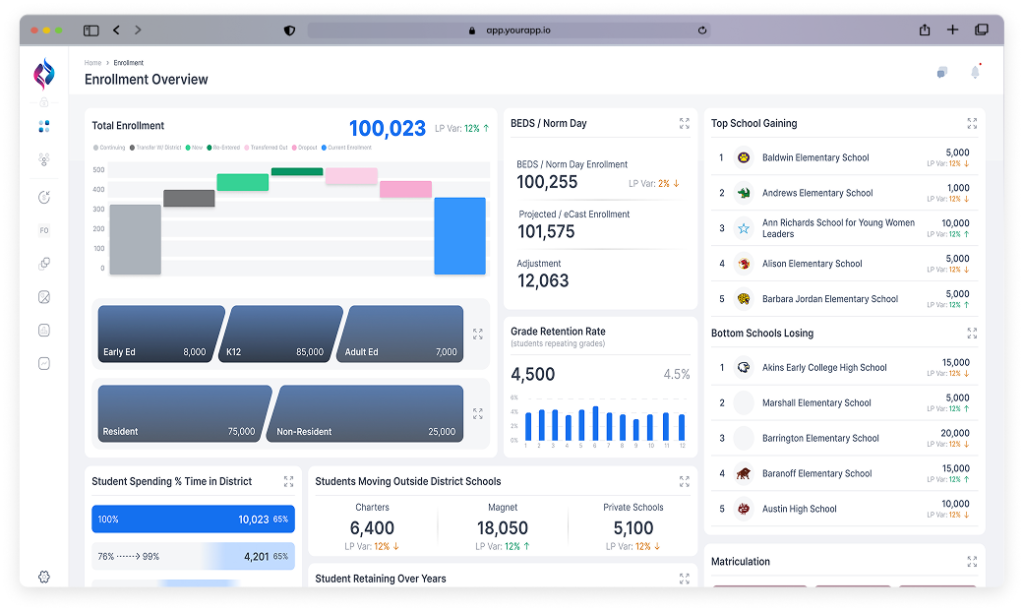The width and height of the screenshot is (1024, 612).
Task: Expand the BEDS / Norm Day card
Action: [x=684, y=124]
